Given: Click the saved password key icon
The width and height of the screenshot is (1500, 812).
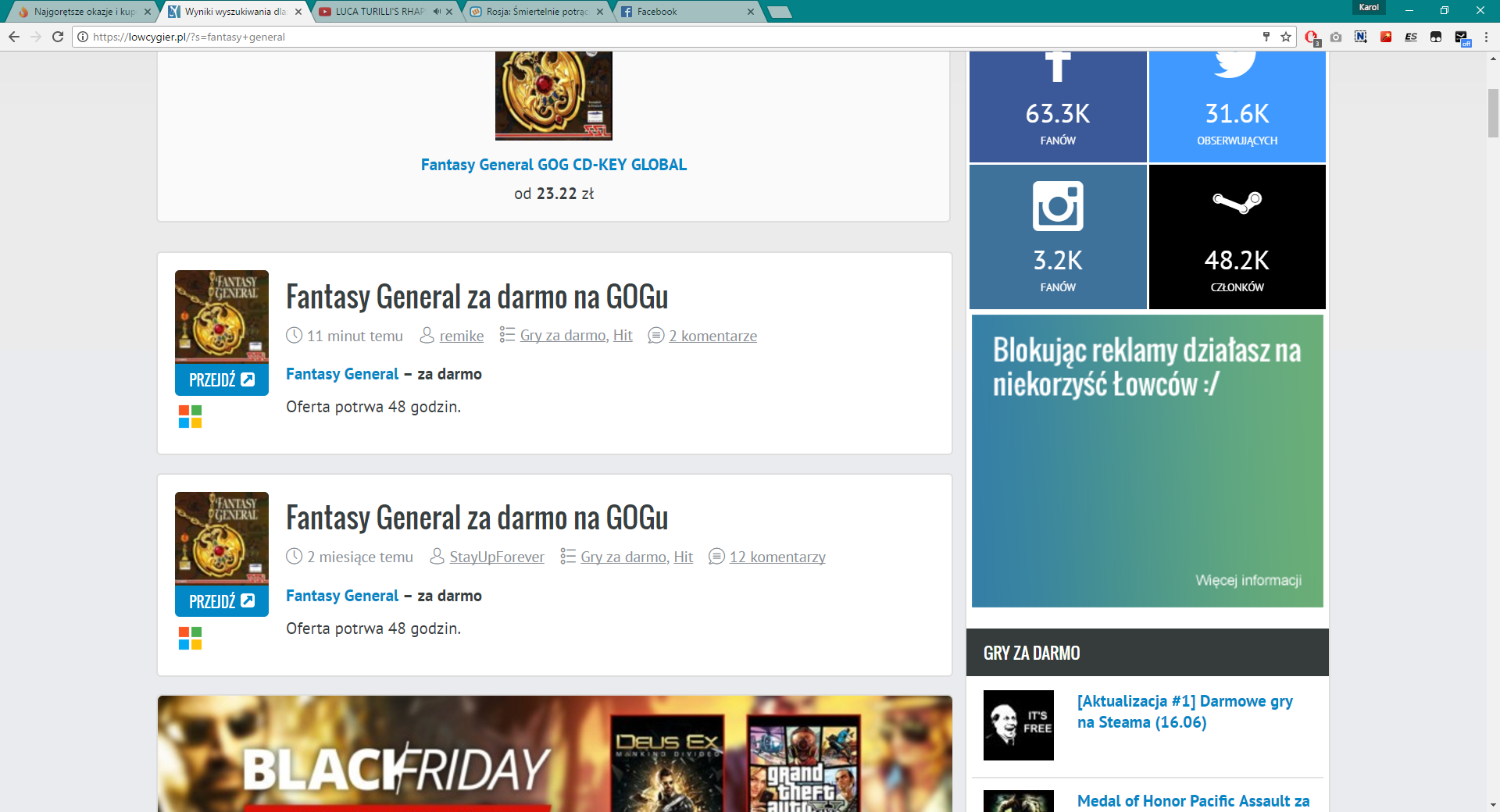Looking at the screenshot, I should (x=1266, y=37).
